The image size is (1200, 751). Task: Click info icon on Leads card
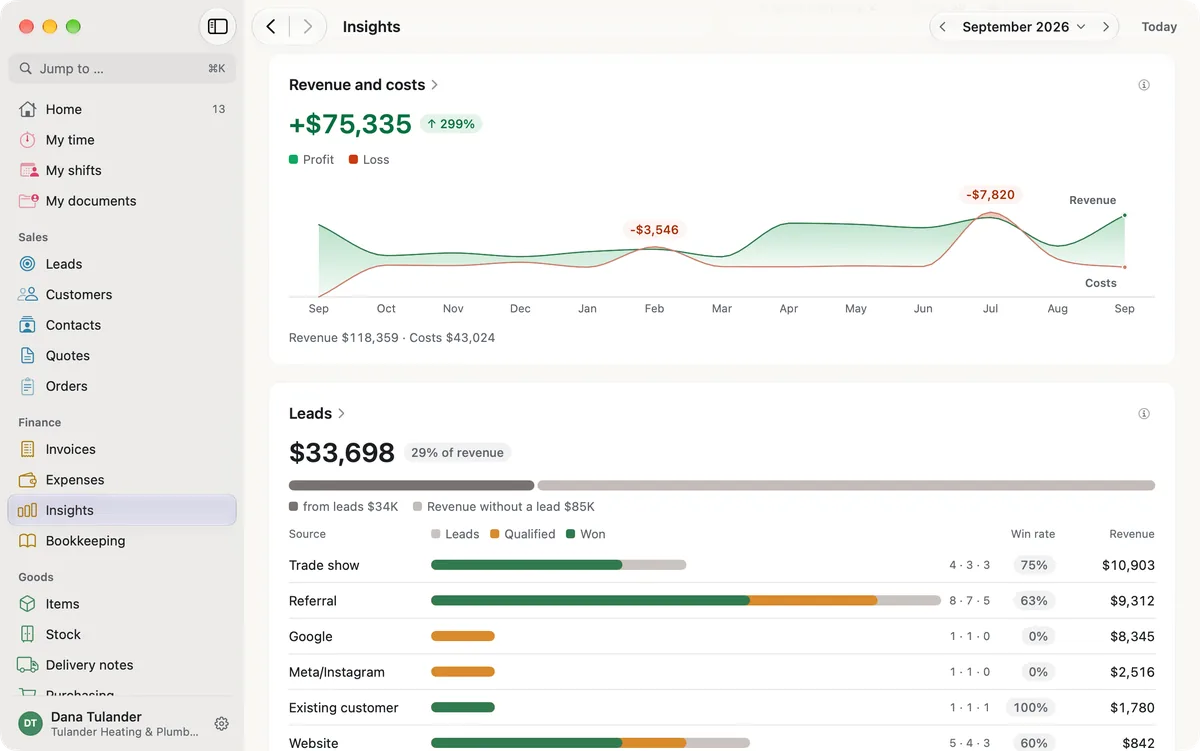(1144, 414)
